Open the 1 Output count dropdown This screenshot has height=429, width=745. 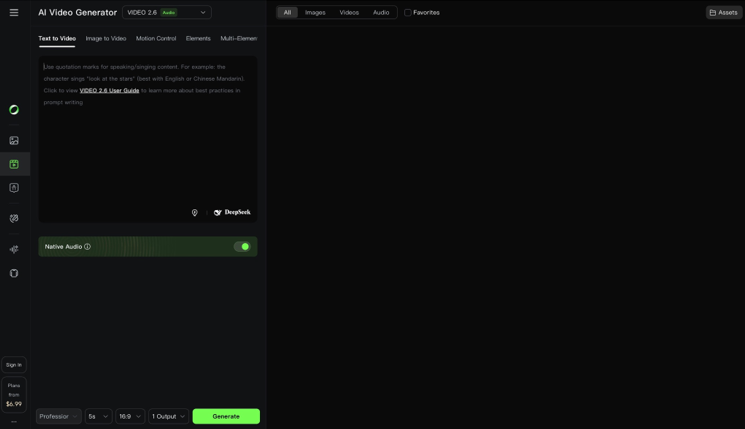pos(169,416)
